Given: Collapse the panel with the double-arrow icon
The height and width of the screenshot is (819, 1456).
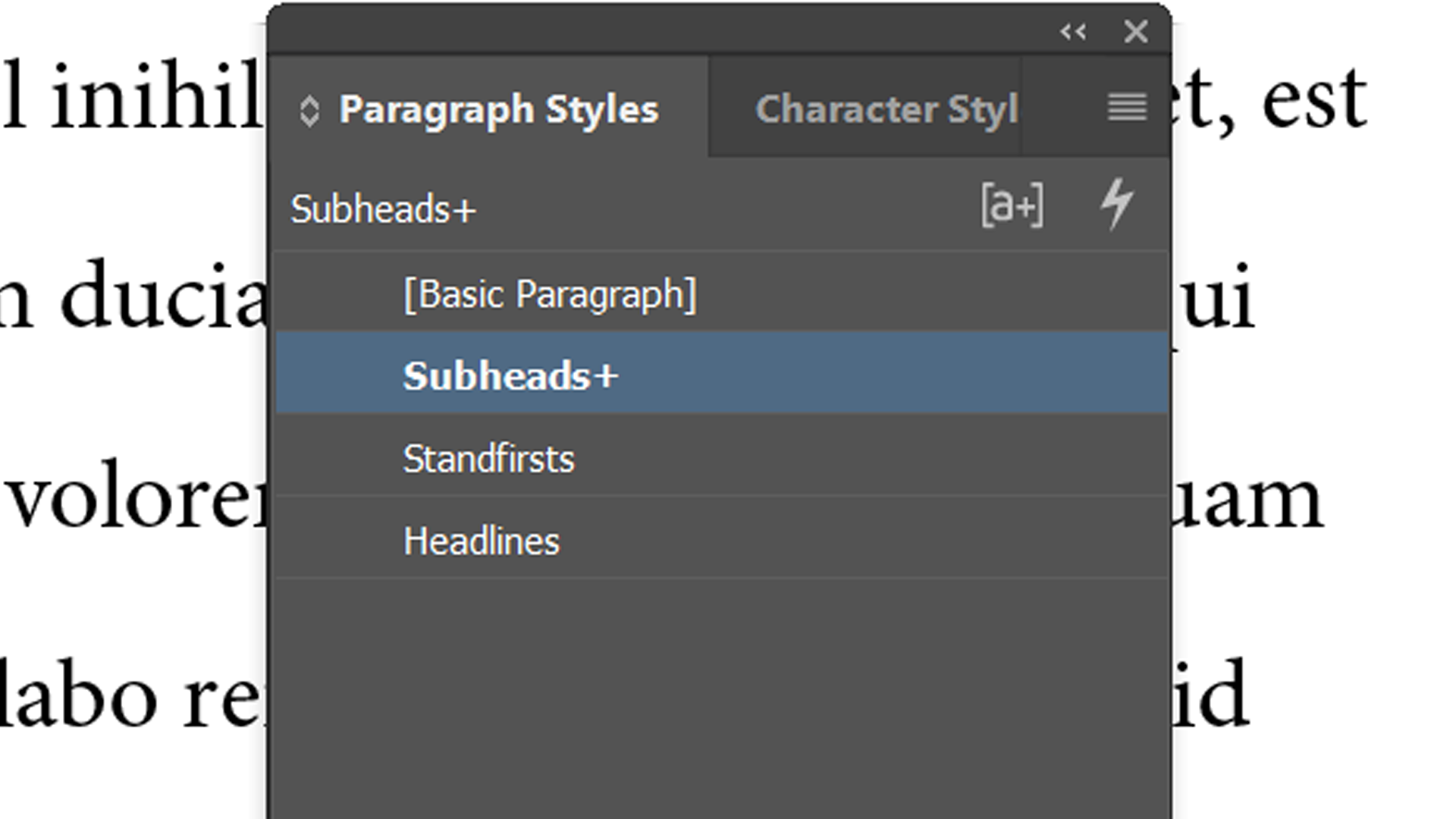Looking at the screenshot, I should (x=1072, y=32).
